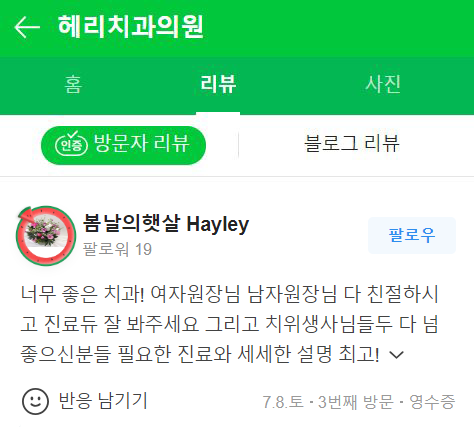Click the 헤리치과의원 page title
This screenshot has width=474, height=433.
(x=131, y=27)
